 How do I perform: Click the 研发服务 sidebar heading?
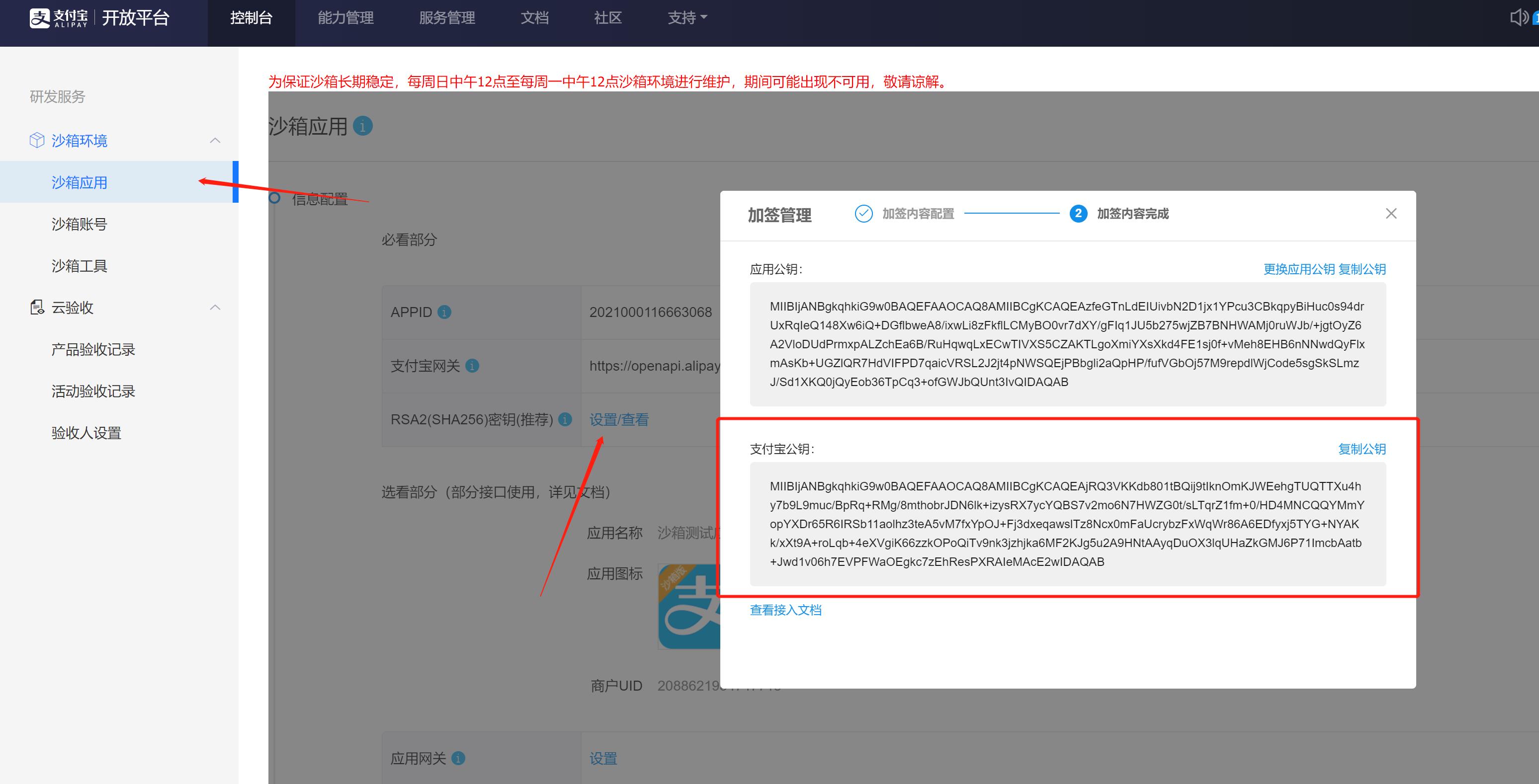coord(57,97)
